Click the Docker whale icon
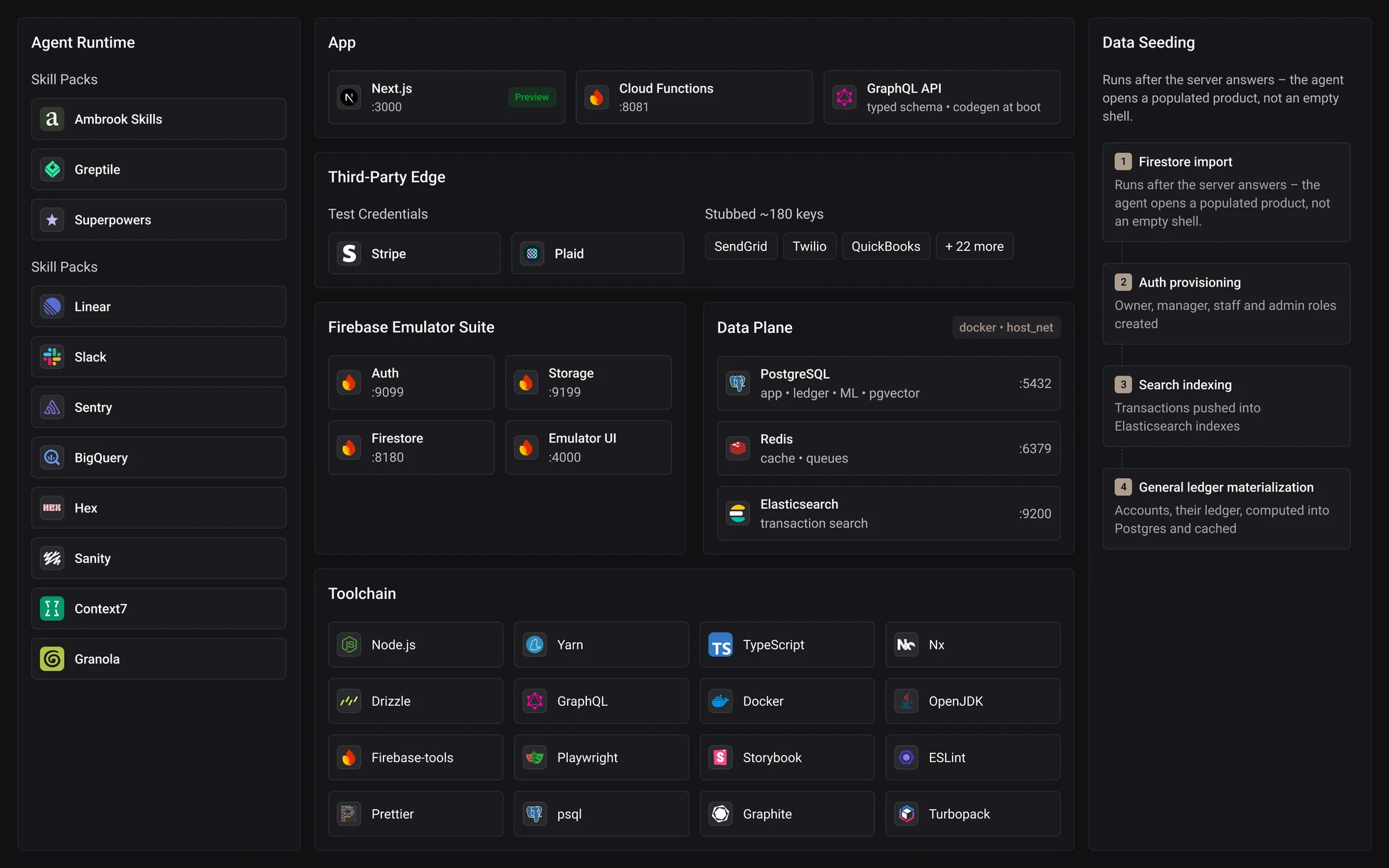The width and height of the screenshot is (1389, 868). 720,701
